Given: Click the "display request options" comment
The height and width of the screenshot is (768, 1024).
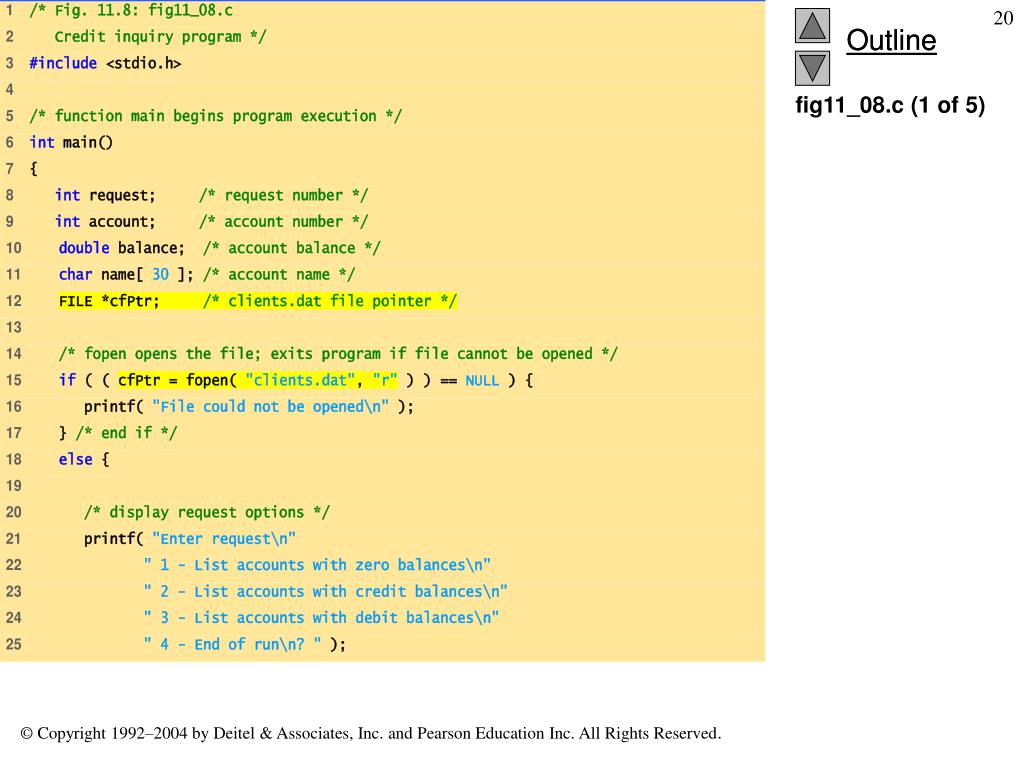Looking at the screenshot, I should (207, 512).
